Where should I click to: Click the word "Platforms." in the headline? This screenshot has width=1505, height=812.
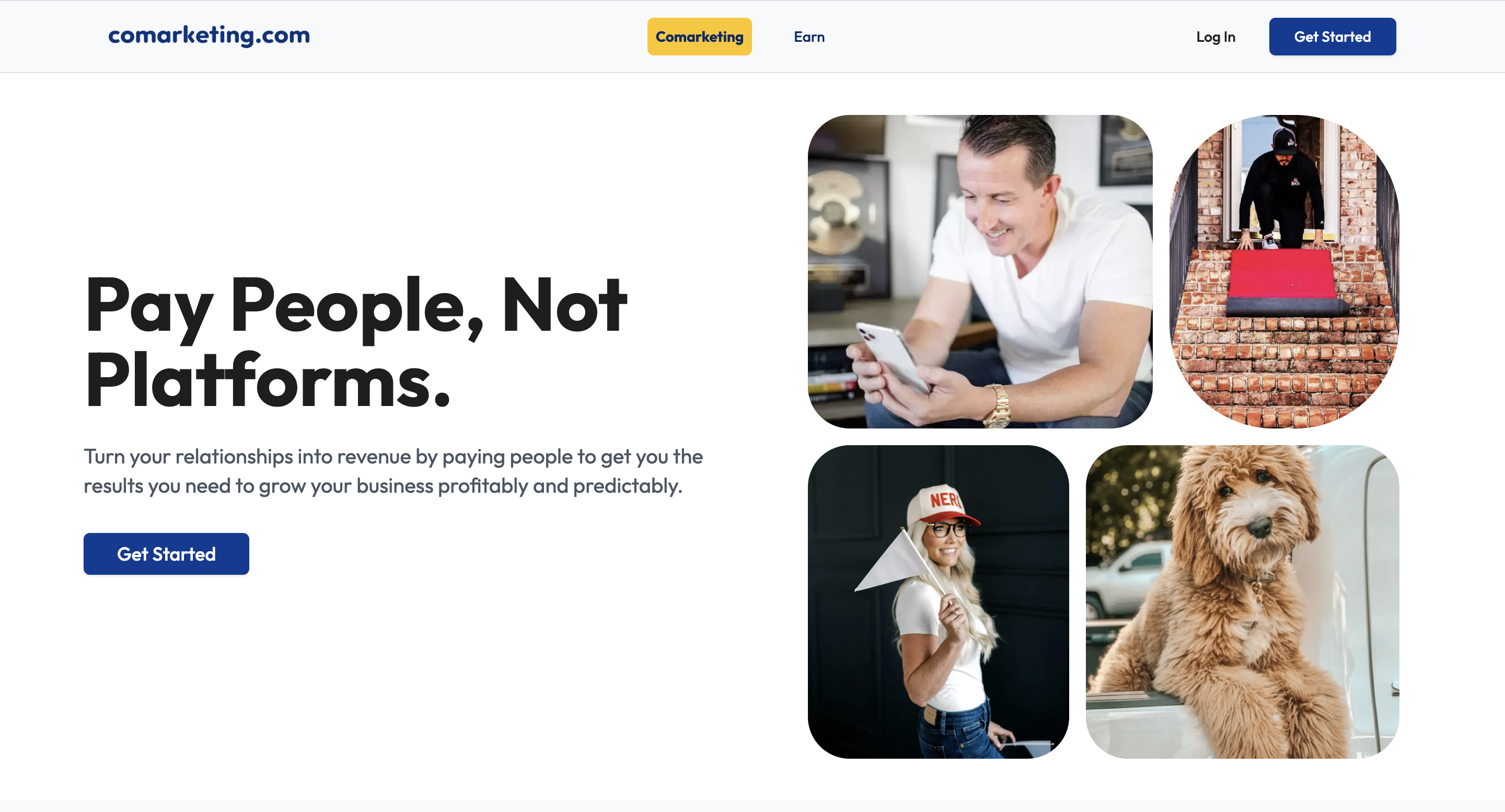tap(268, 380)
